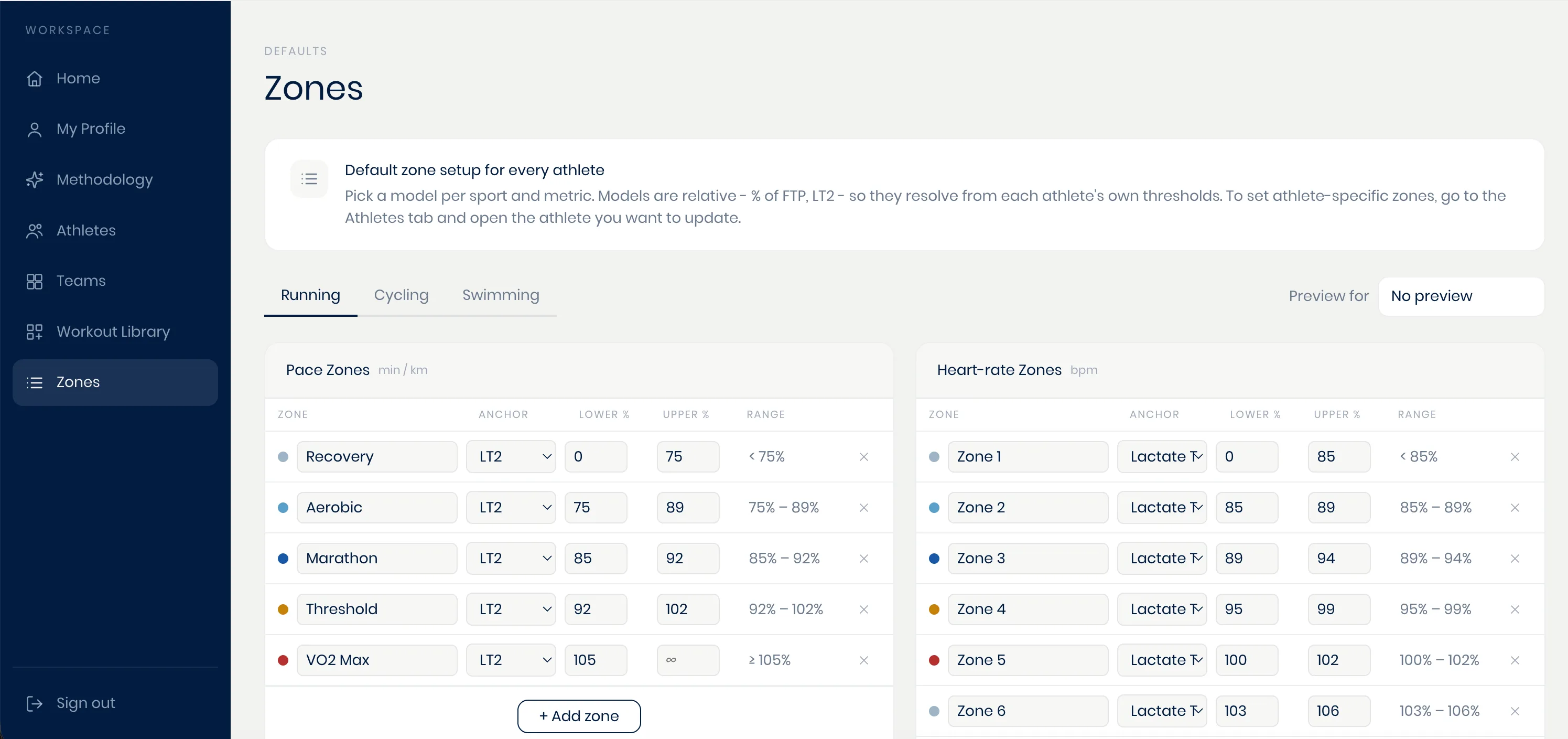Delete heart-rate Zone 2 row
1568x739 pixels.
point(1515,508)
